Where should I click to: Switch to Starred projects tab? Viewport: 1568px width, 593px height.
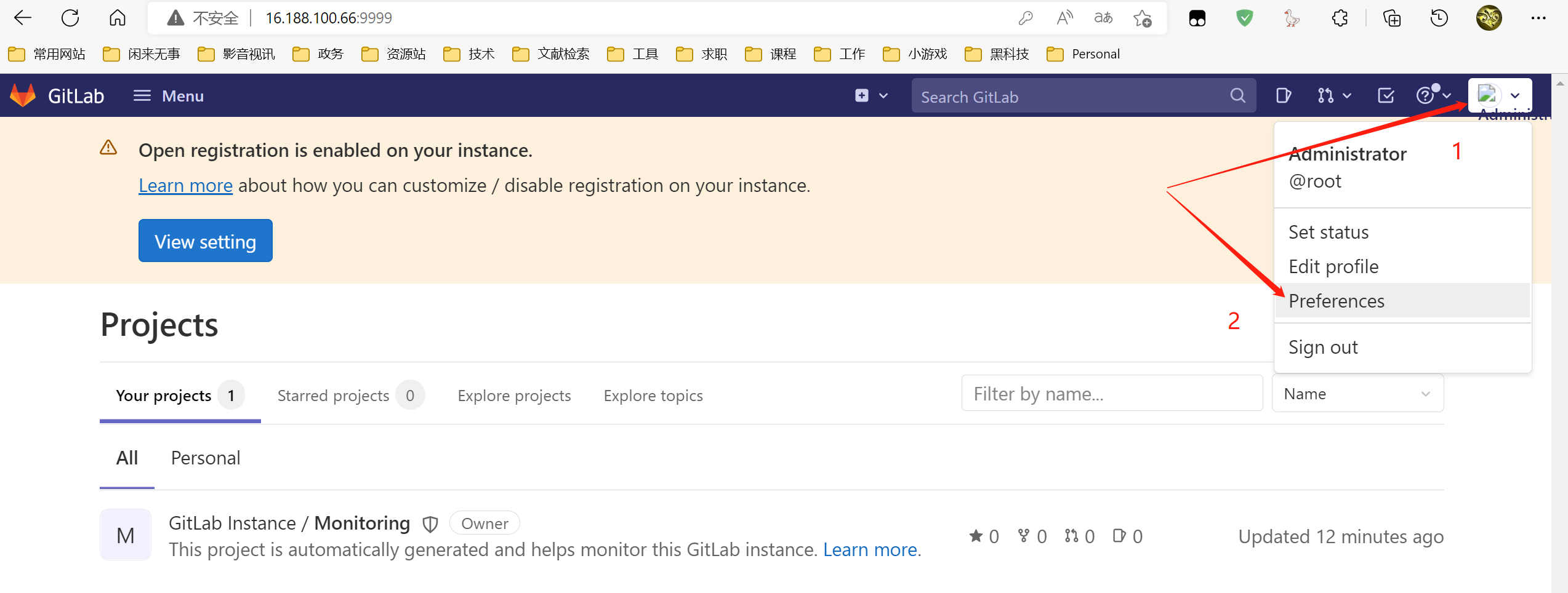351,395
